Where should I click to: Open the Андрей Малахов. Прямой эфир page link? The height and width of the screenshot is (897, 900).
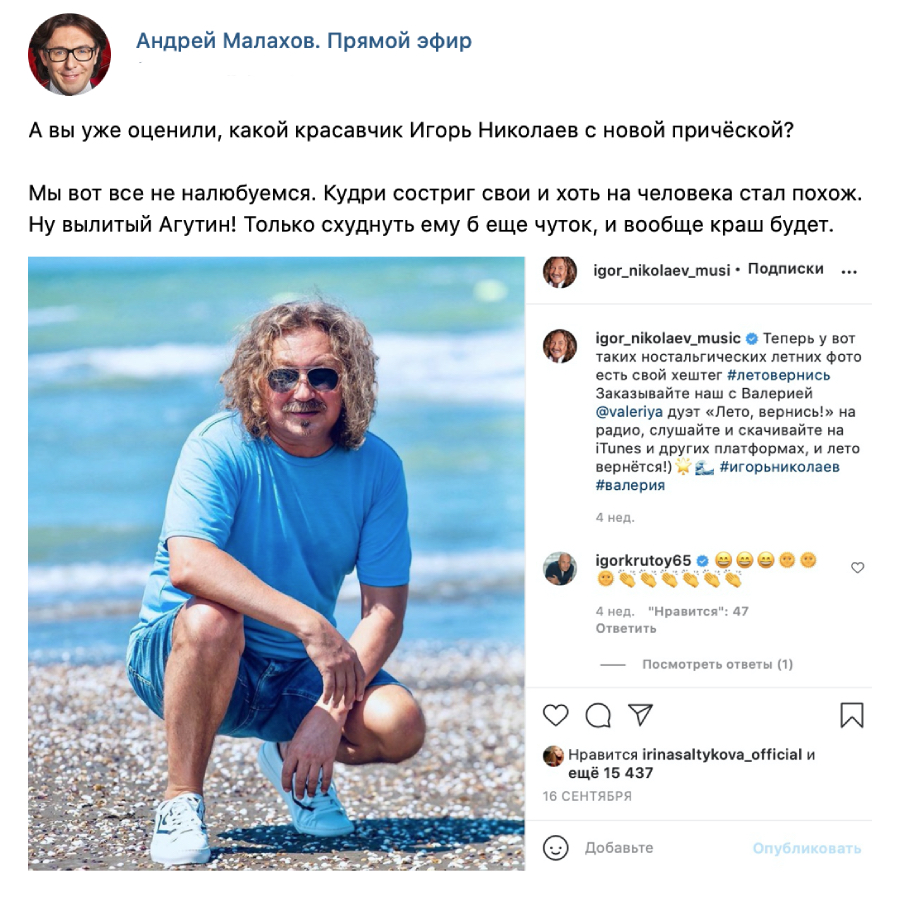pos(304,41)
